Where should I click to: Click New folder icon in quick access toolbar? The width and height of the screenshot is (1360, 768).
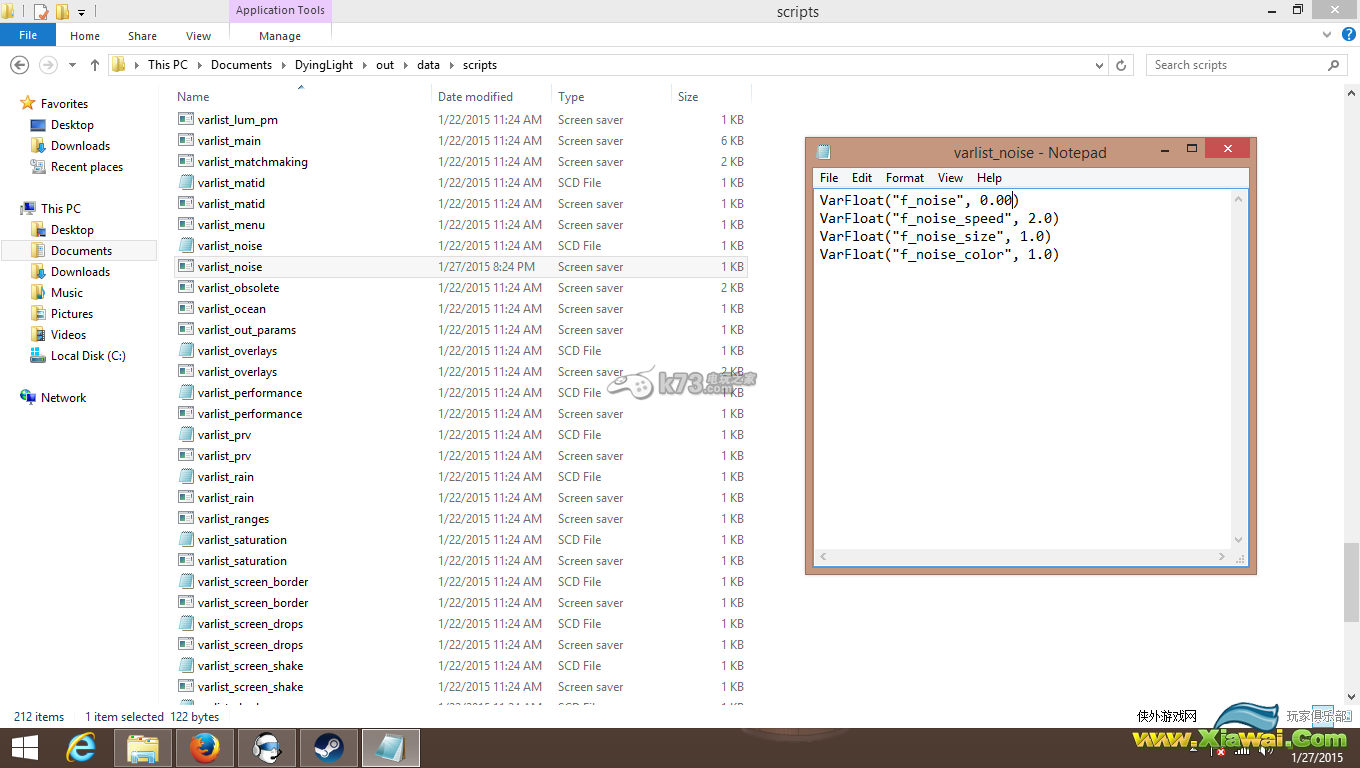coord(62,12)
